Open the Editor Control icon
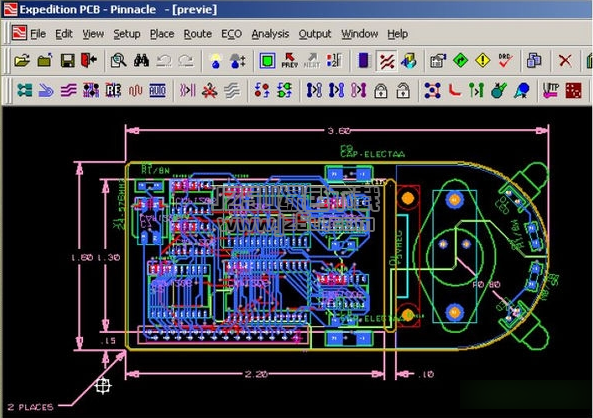Viewport: 593px width, 418px height. click(438, 61)
